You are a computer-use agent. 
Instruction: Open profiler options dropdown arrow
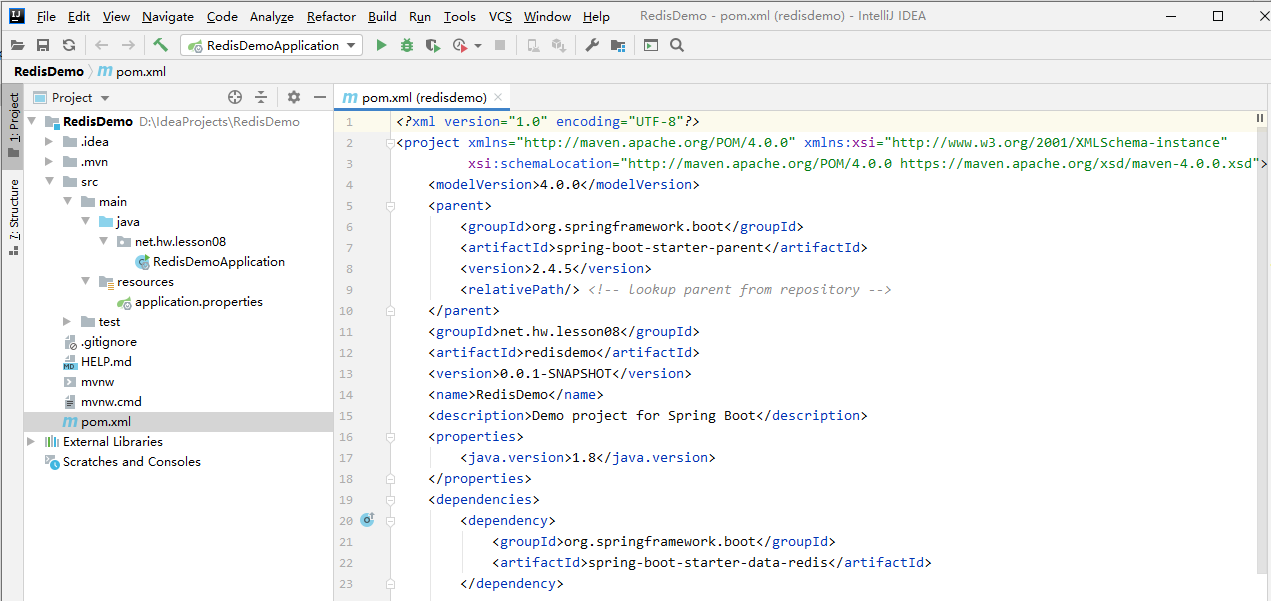[x=478, y=45]
